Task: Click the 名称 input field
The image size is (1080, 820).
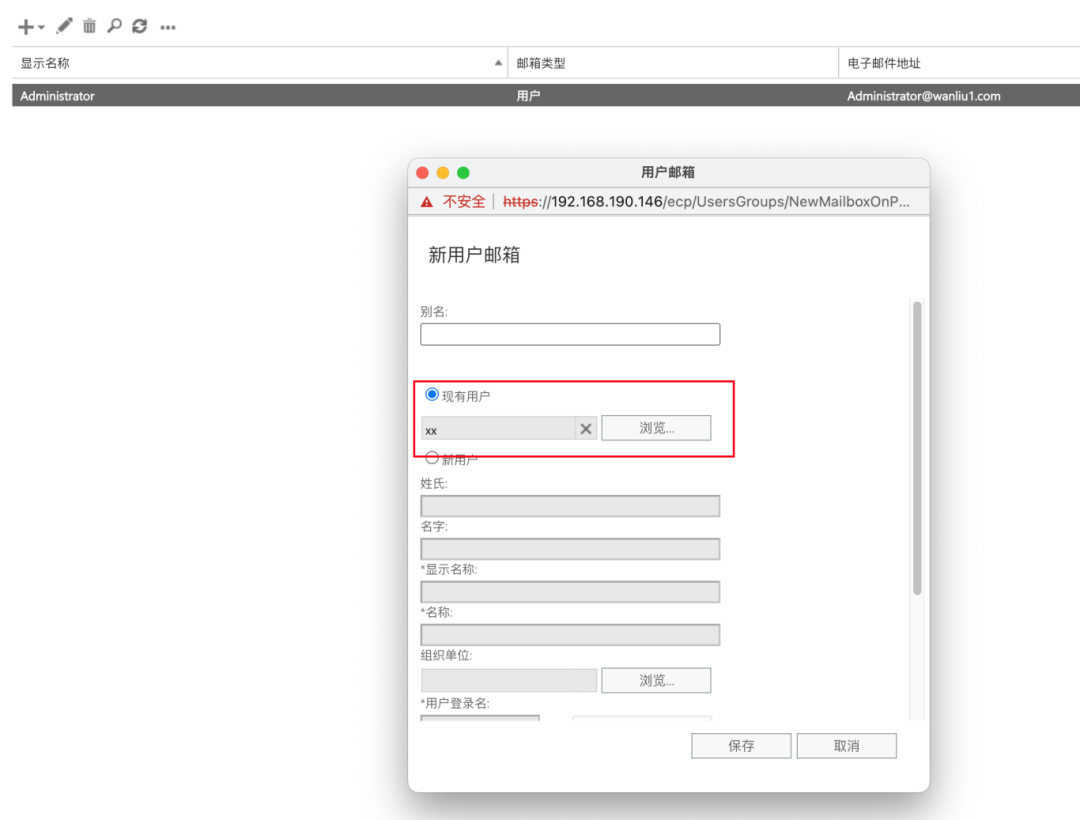Action: [570, 635]
